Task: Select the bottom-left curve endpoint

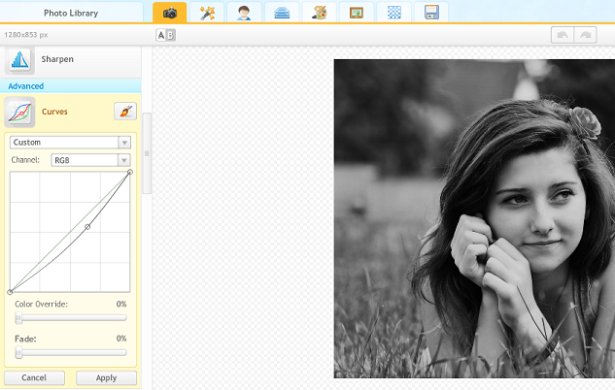Action: [10, 292]
